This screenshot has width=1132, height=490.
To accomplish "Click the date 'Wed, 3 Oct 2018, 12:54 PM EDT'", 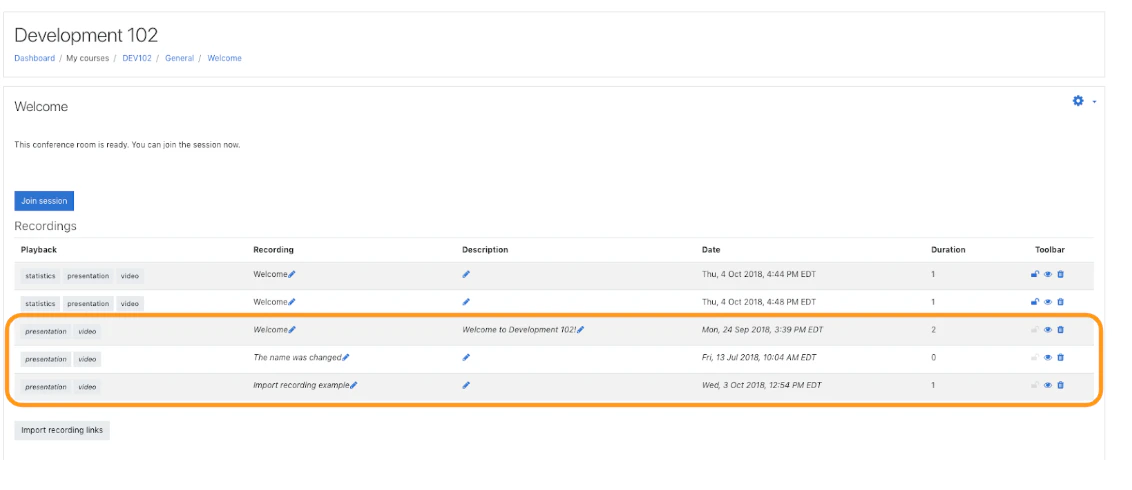I will click(762, 385).
